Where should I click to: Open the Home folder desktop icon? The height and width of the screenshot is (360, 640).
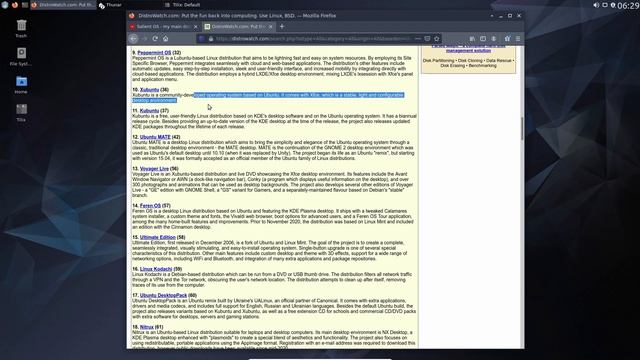click(x=21, y=84)
